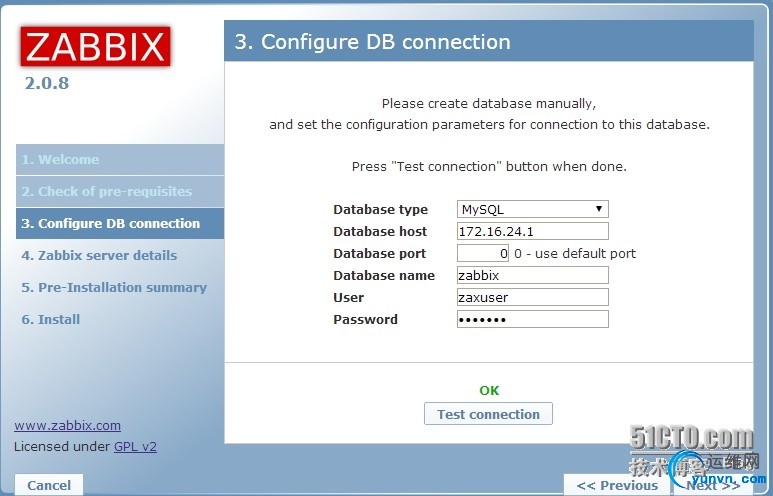The width and height of the screenshot is (773, 496).
Task: Click the Cancel button
Action: click(x=49, y=485)
